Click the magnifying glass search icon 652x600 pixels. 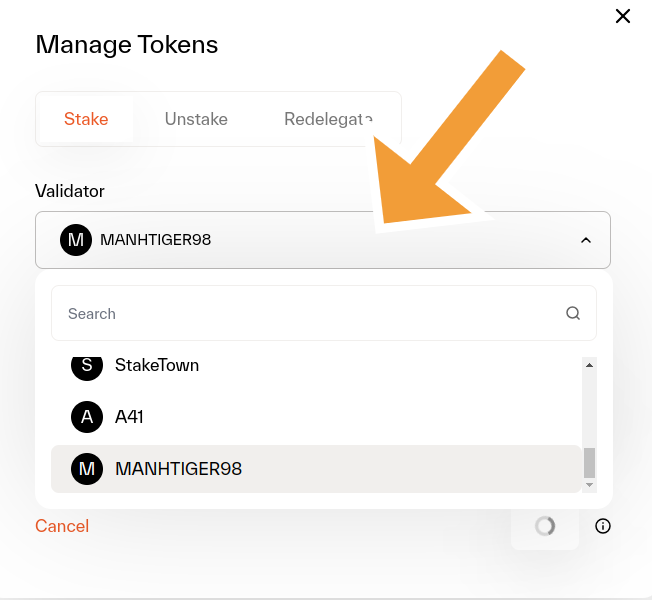tap(573, 314)
